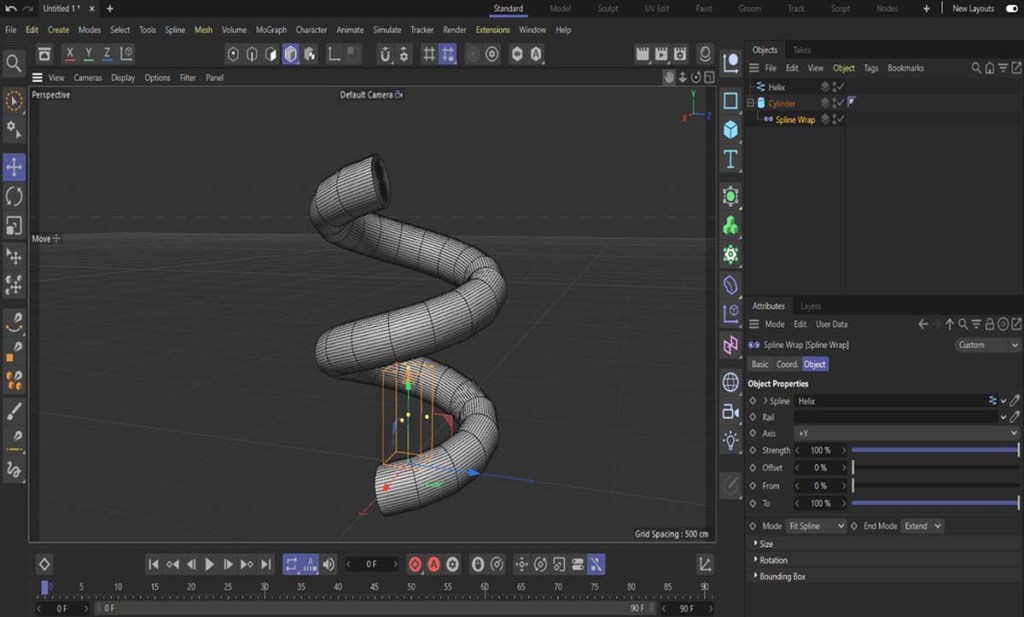Viewport: 1024px width, 617px height.
Task: Click the Coord. button in Attributes
Action: point(787,364)
